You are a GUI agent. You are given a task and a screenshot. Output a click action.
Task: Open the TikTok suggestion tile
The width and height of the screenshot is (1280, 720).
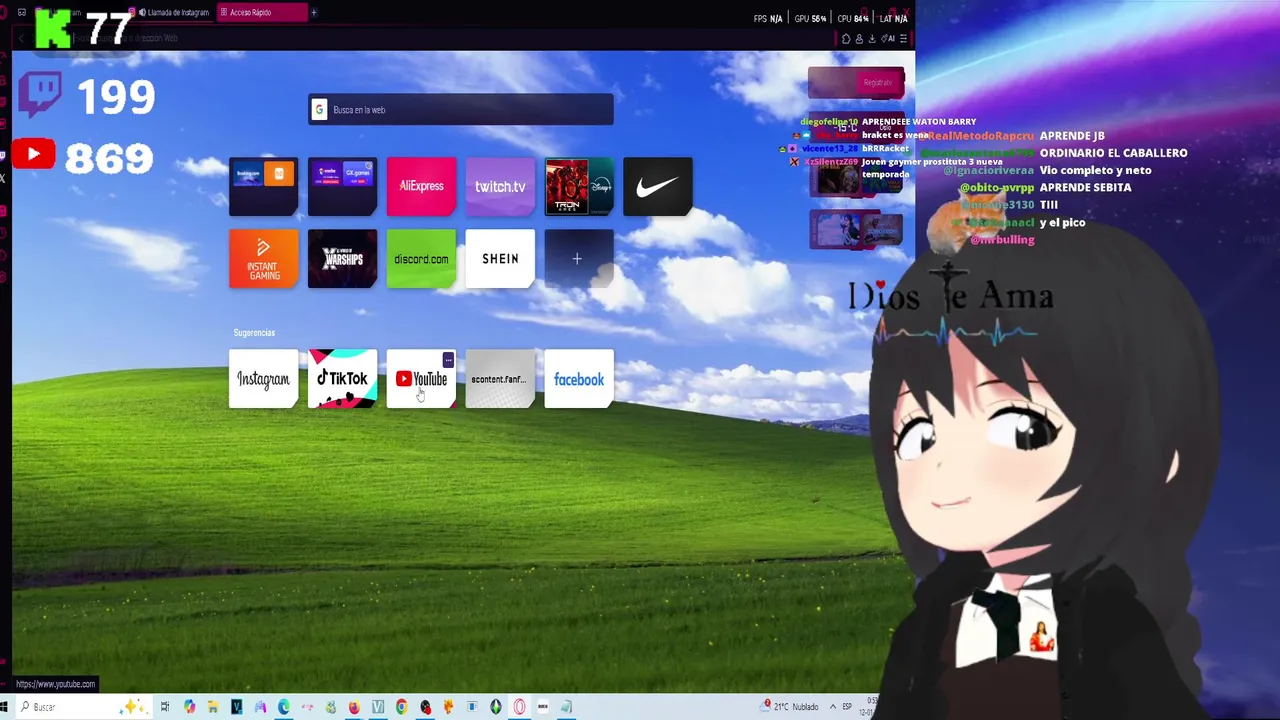(x=342, y=379)
